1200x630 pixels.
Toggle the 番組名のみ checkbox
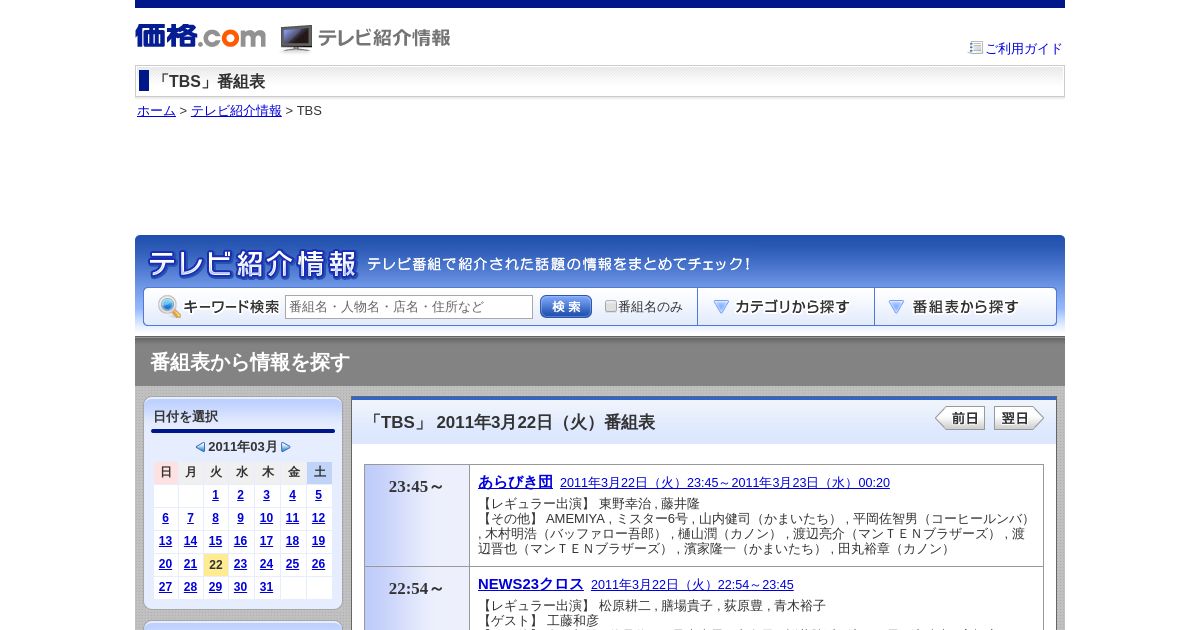click(611, 306)
